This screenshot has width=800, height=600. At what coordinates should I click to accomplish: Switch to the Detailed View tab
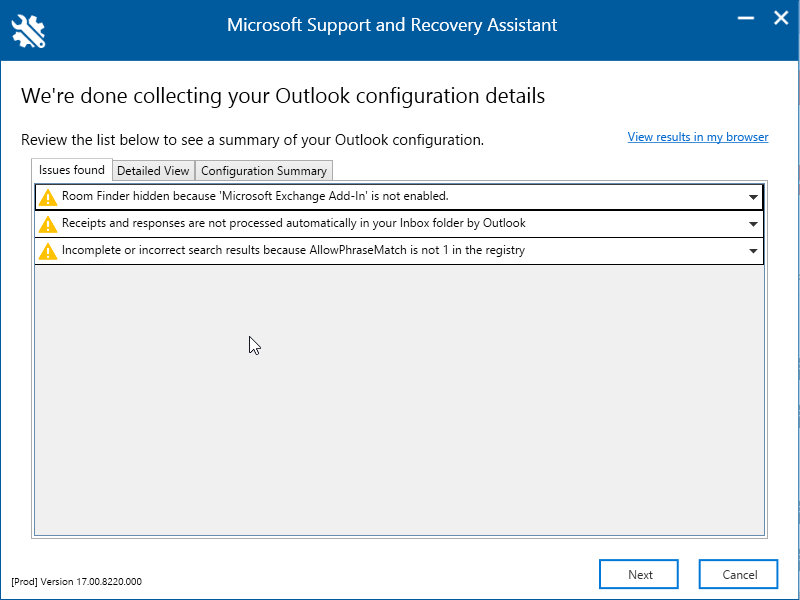pos(153,171)
